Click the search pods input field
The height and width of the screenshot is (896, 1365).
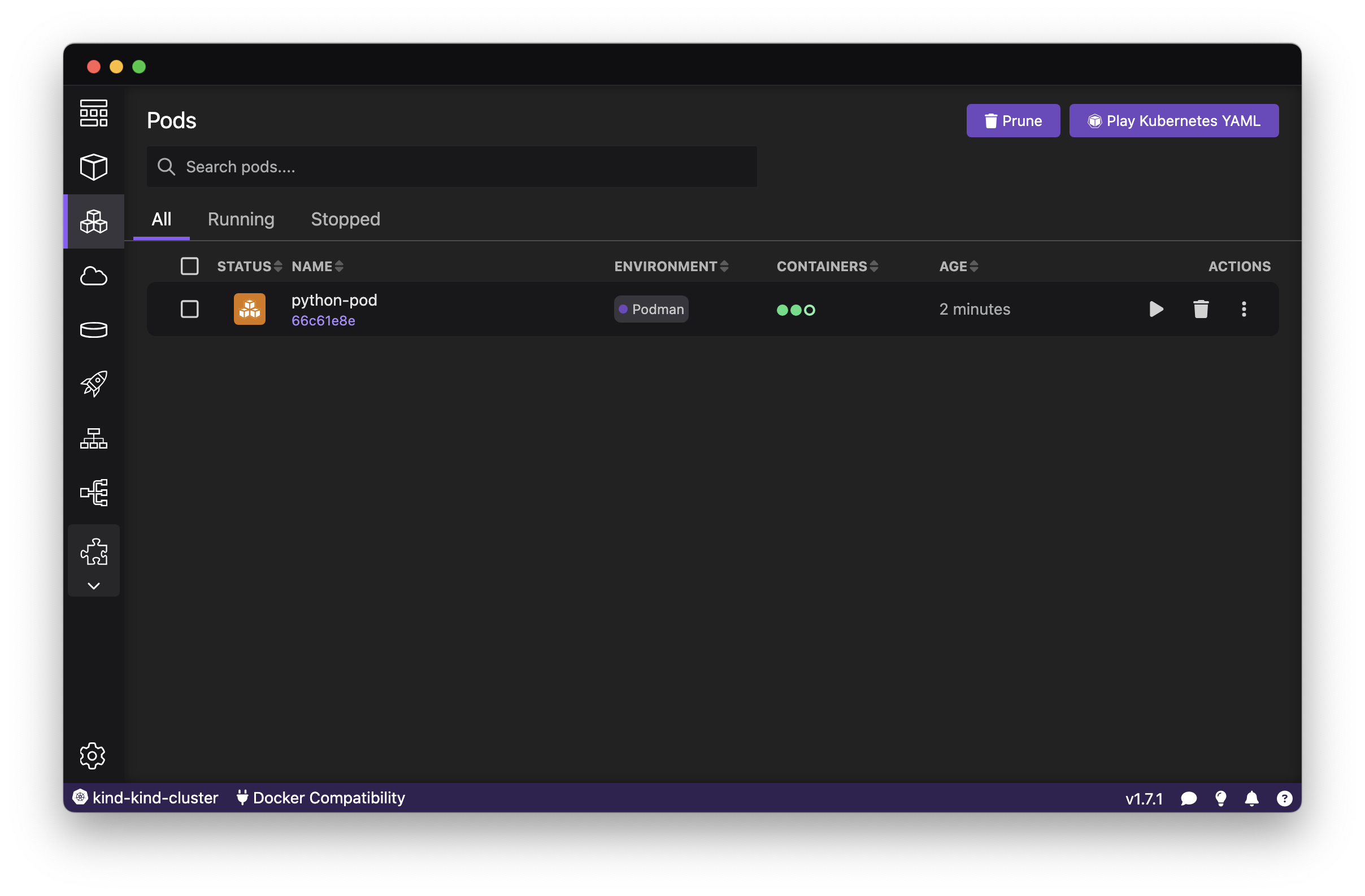[451, 167]
